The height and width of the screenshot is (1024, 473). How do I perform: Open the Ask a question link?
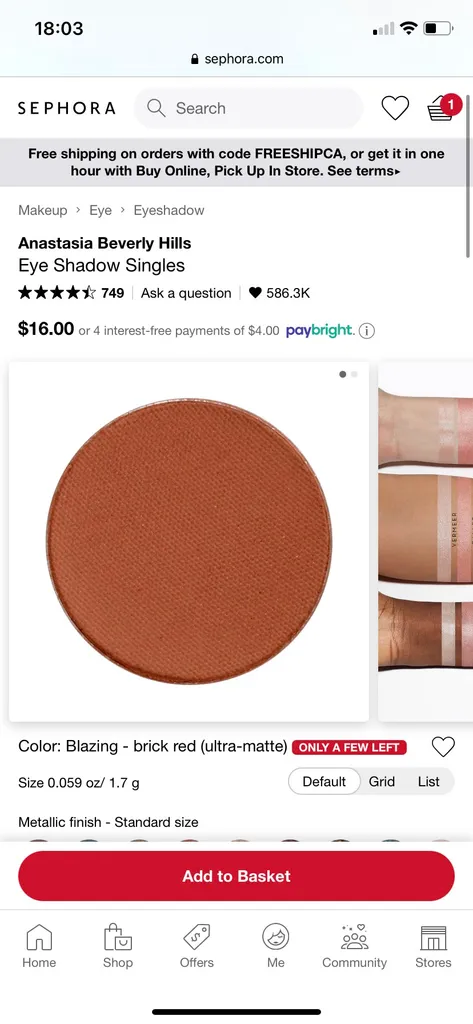point(186,293)
